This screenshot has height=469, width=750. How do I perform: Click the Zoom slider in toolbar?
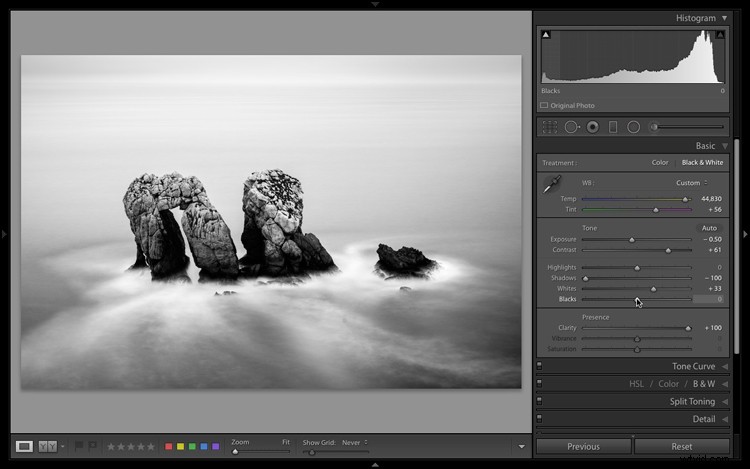point(261,451)
